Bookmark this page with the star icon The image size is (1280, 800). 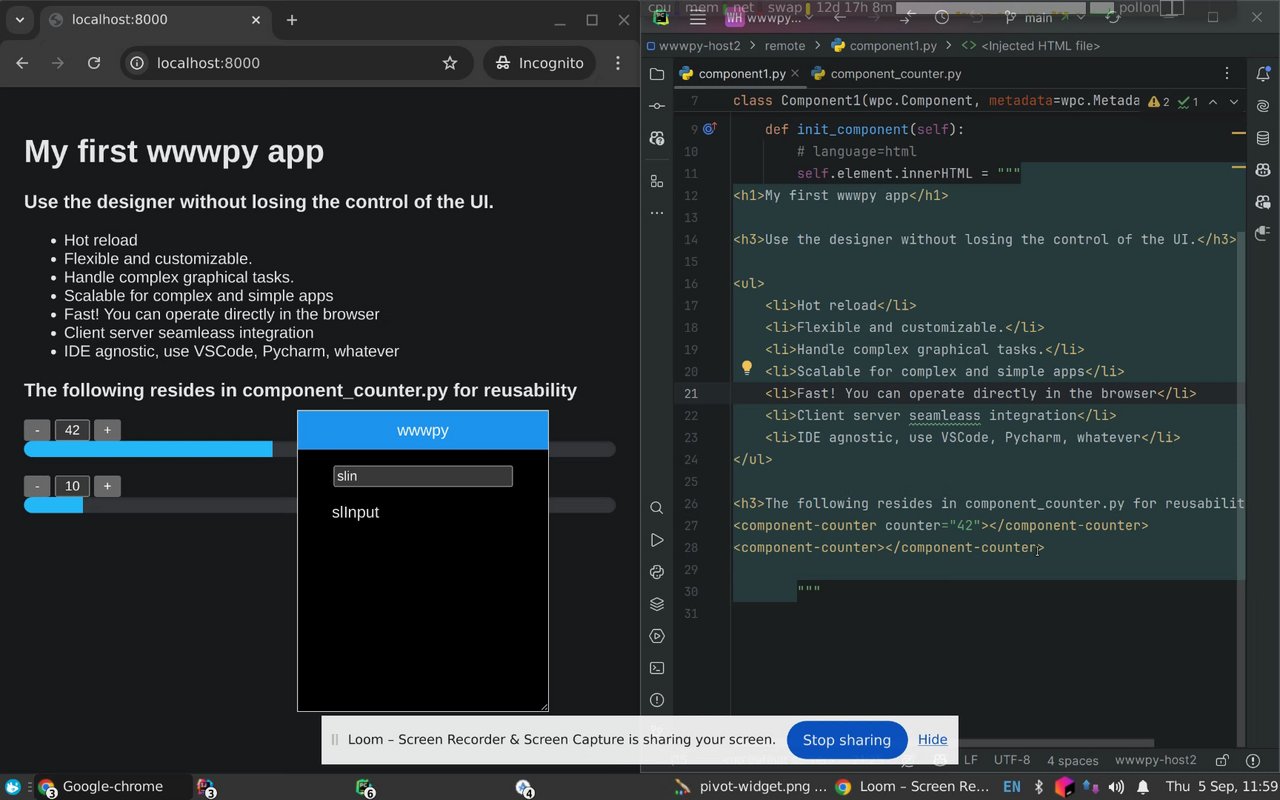coord(450,63)
